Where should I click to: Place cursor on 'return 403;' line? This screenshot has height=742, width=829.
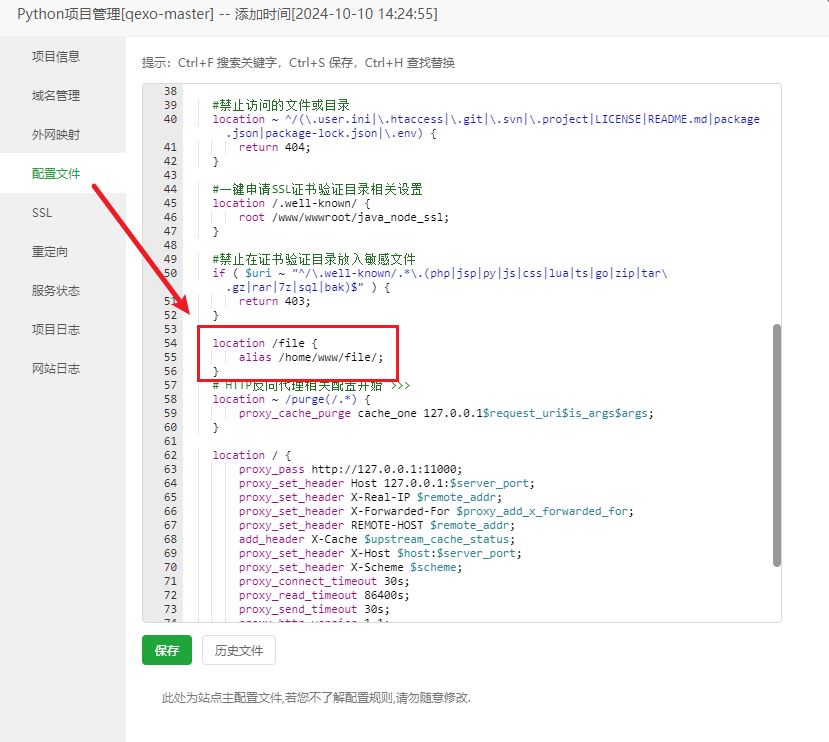[274, 301]
